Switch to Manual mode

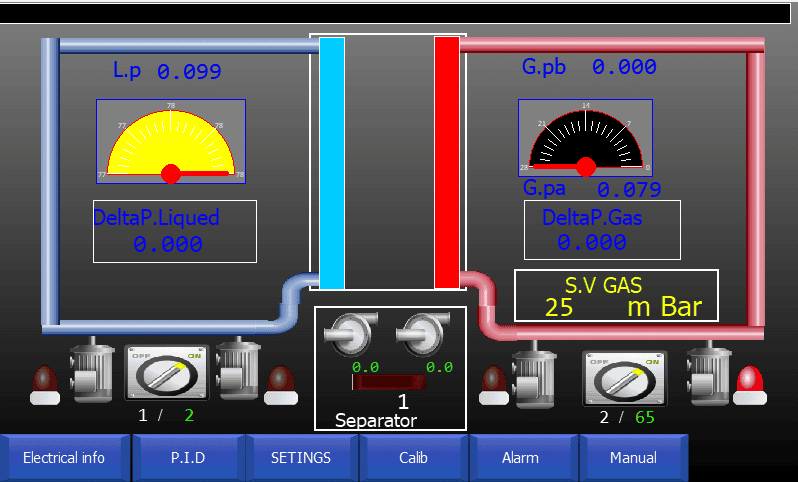coord(633,458)
